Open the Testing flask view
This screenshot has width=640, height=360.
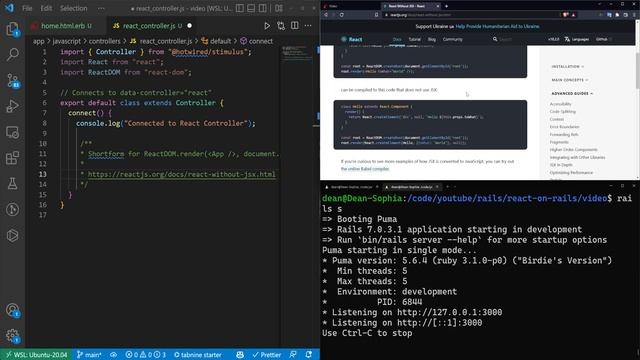[12, 184]
